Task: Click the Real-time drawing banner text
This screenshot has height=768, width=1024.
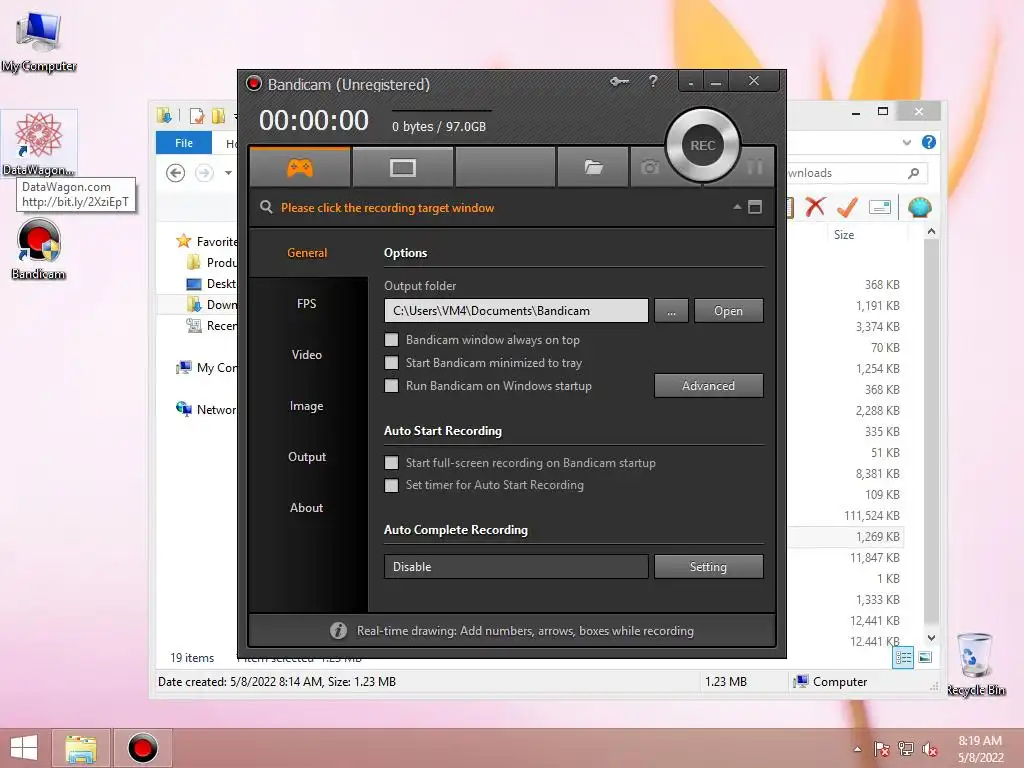Action: click(x=525, y=631)
